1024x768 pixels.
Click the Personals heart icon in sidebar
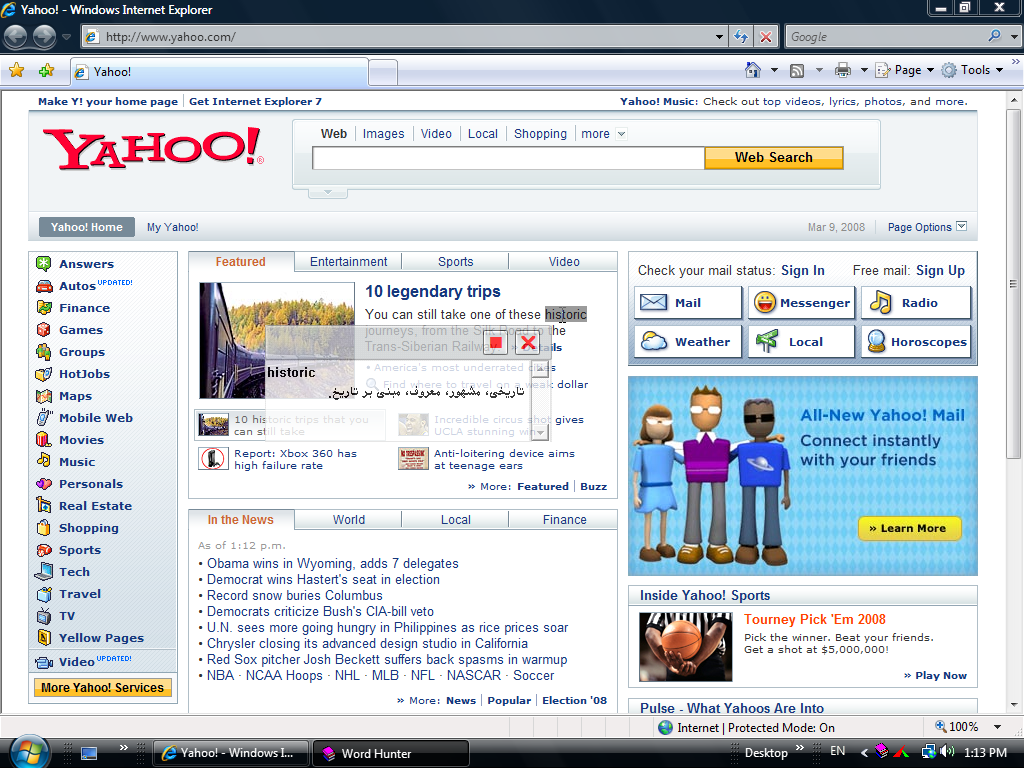click(x=44, y=484)
